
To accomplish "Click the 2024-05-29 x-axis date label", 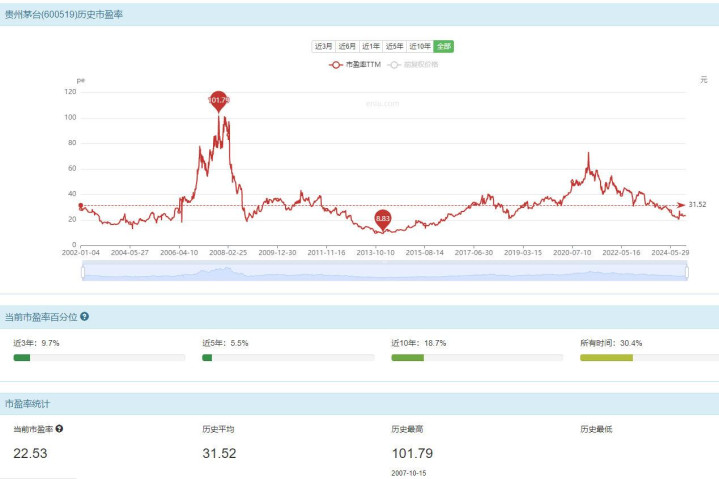I will (x=670, y=253).
